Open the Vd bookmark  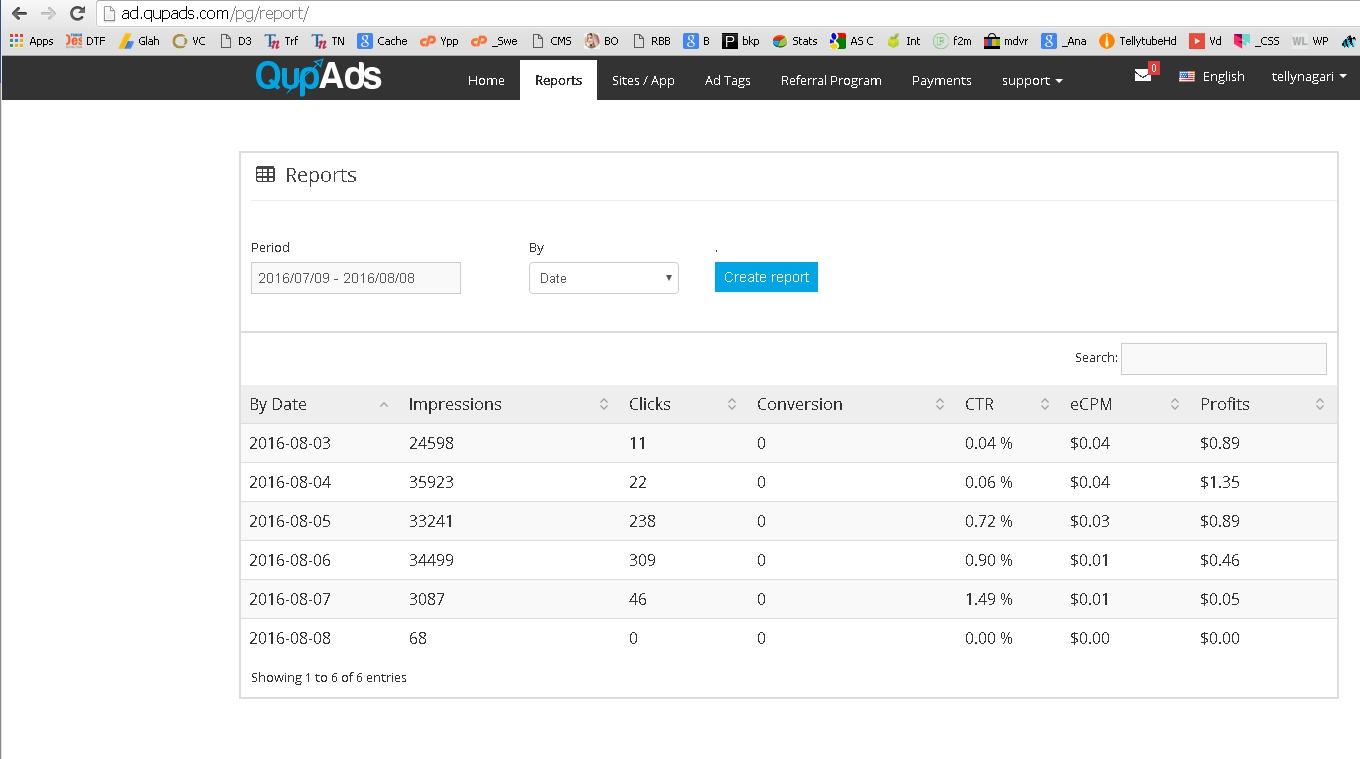[1206, 41]
